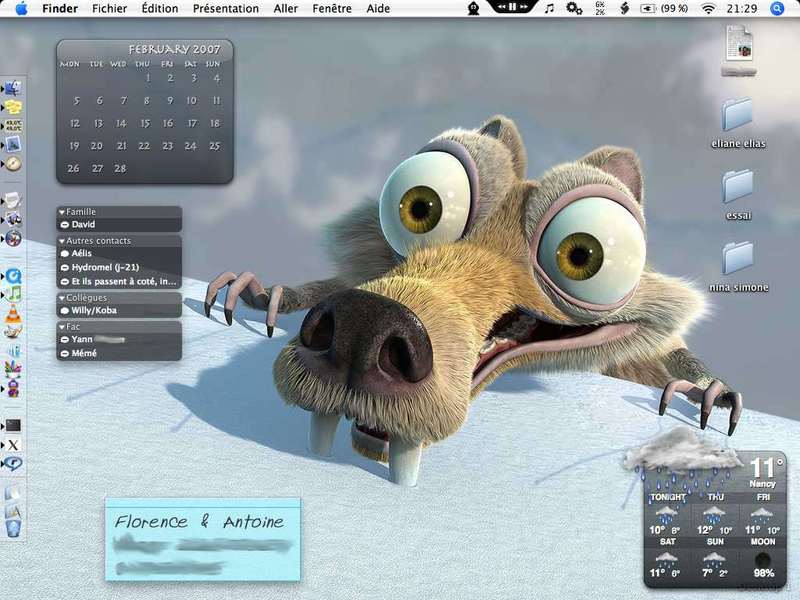Select contact Willy/Koba
Screen dimensions: 800x600
[x=119, y=310]
